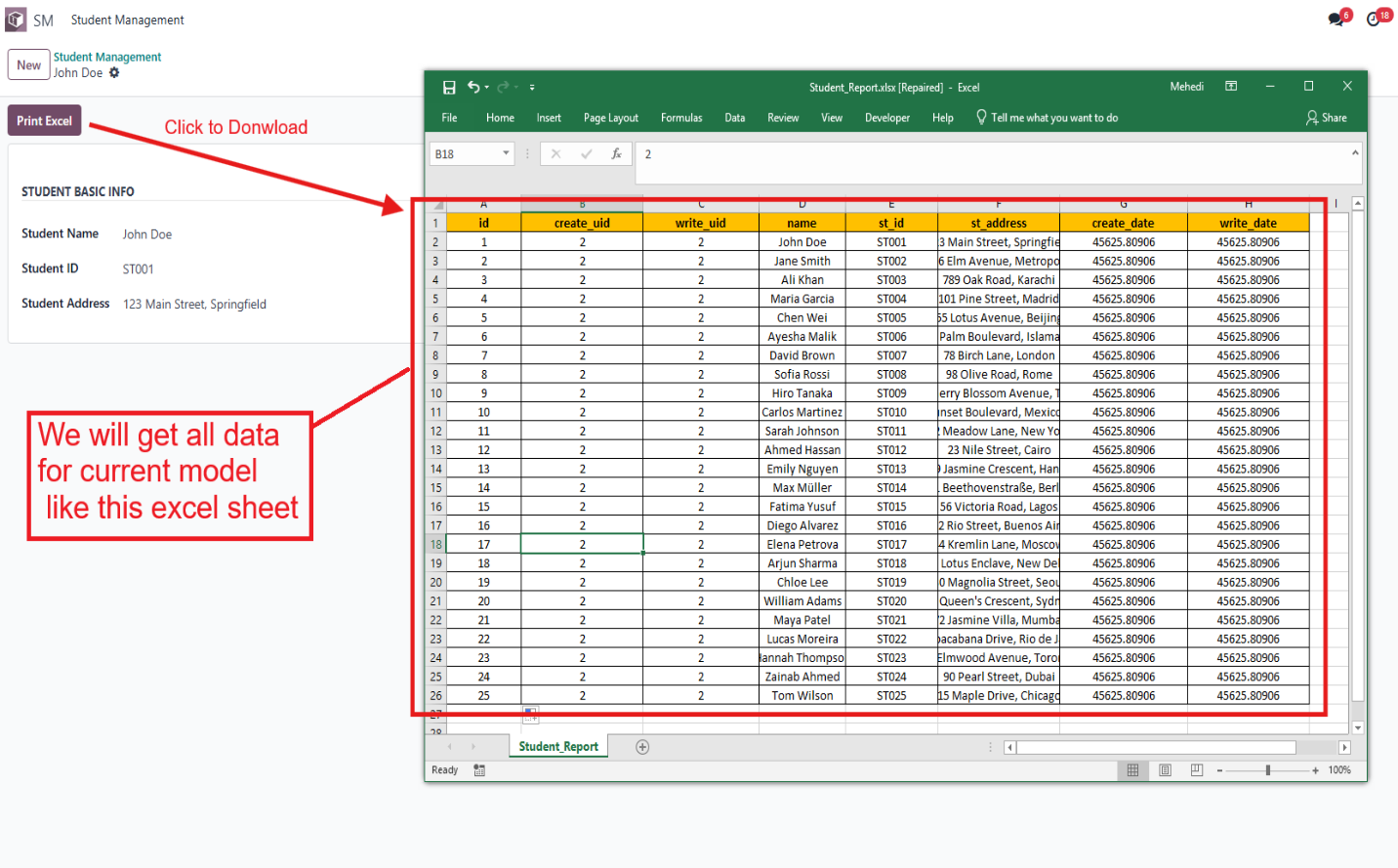
Task: Click vertical scrollbar up arrow
Action: click(x=1357, y=203)
